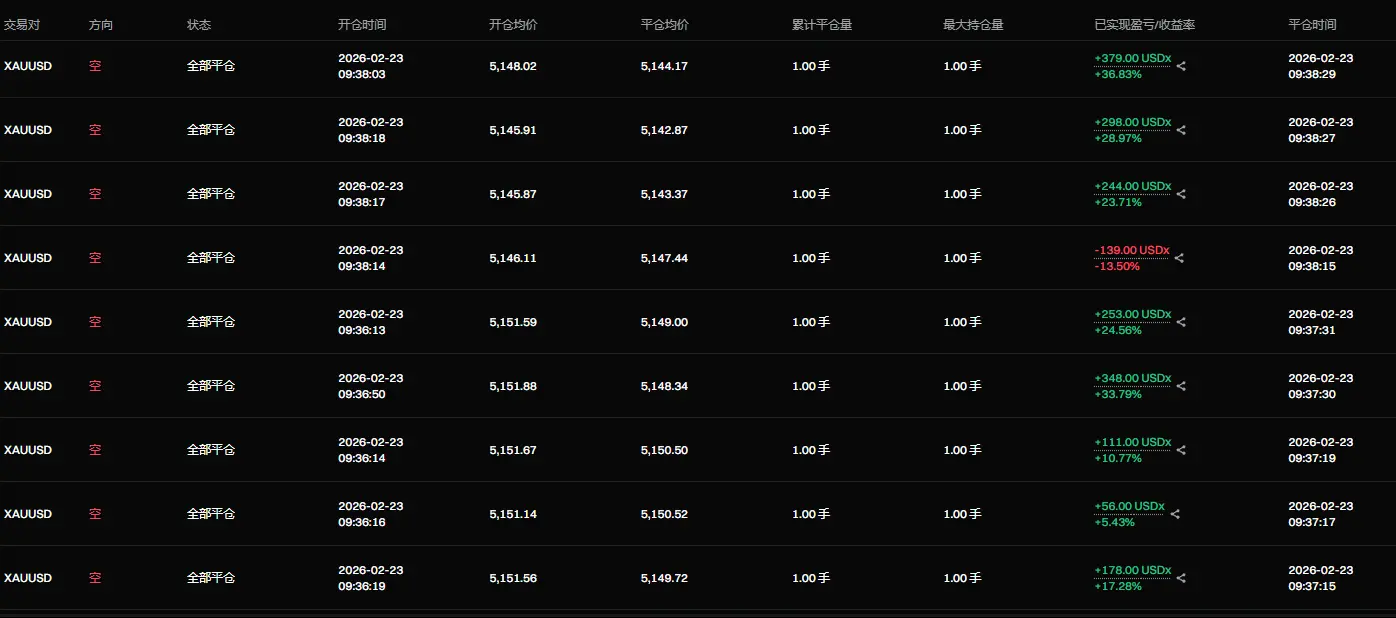
Task: Click XAUUSD in the first row
Action: [x=28, y=66]
